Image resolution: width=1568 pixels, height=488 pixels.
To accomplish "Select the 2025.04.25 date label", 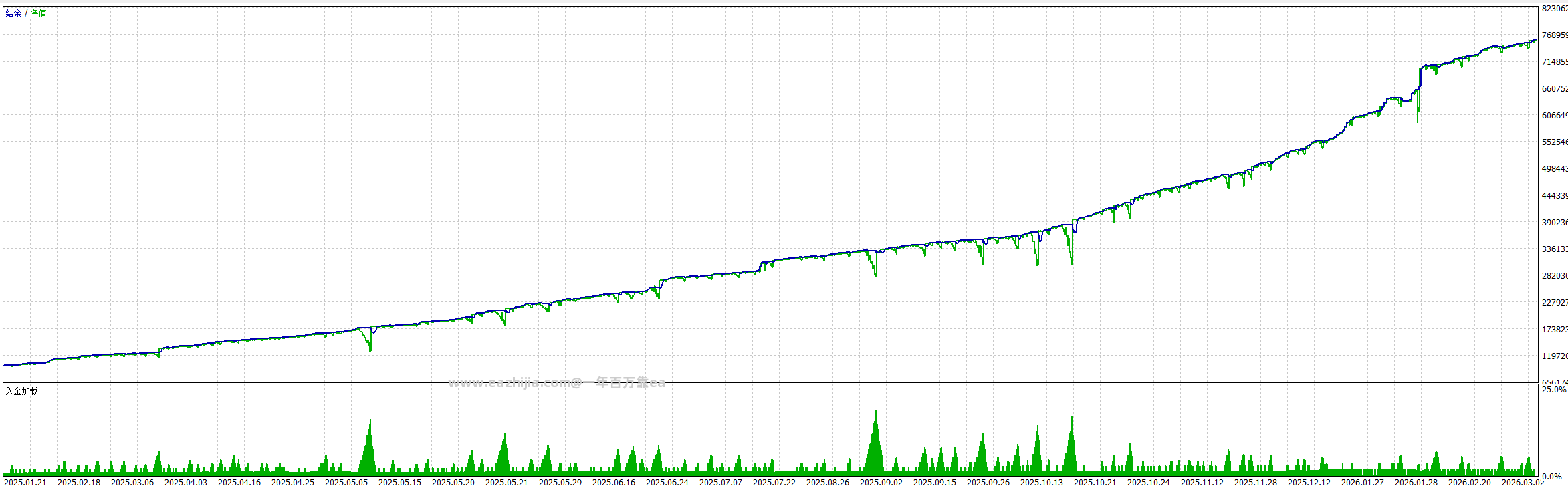I will point(293,482).
